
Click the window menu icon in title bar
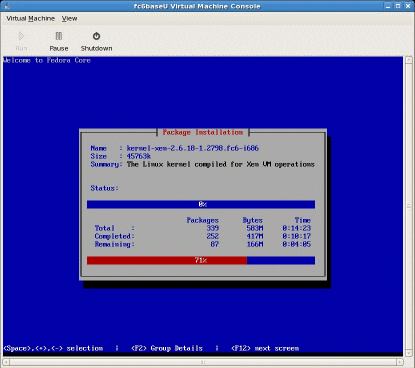pos(7,6)
